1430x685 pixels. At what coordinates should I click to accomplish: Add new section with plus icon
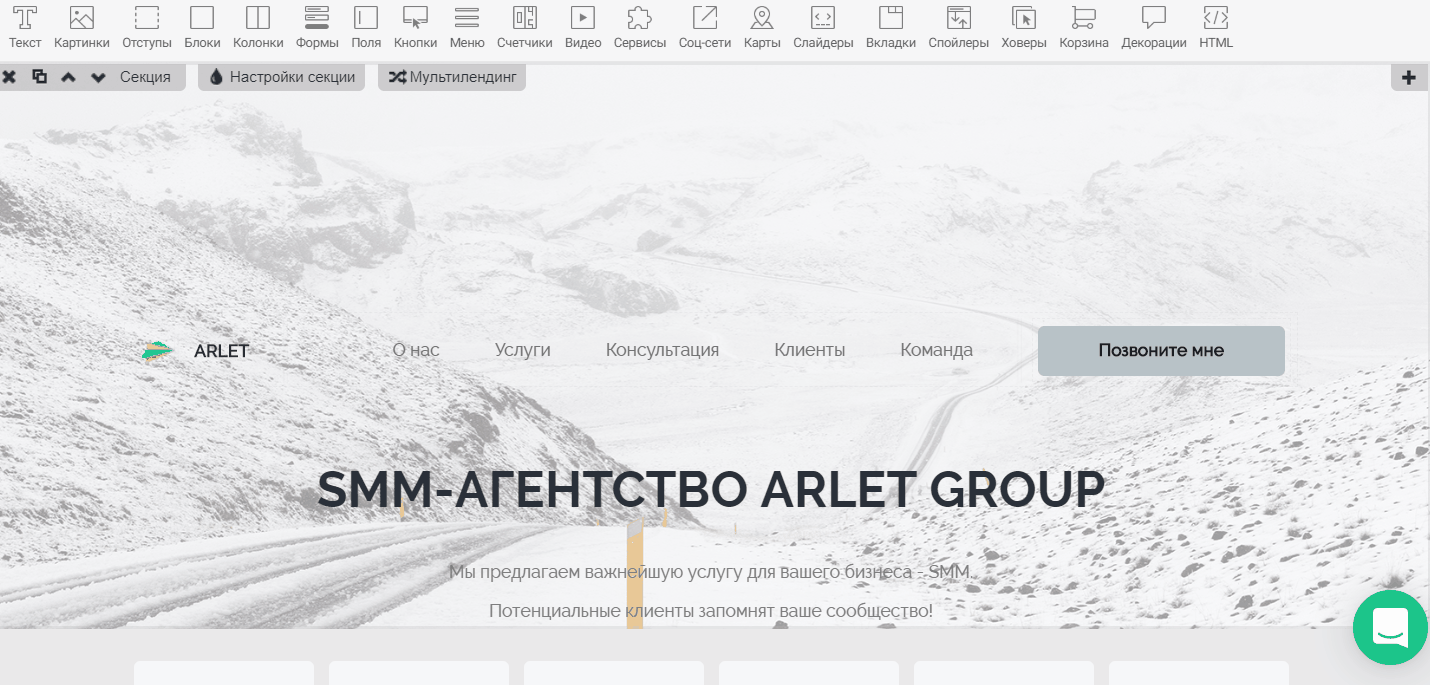[x=1409, y=77]
